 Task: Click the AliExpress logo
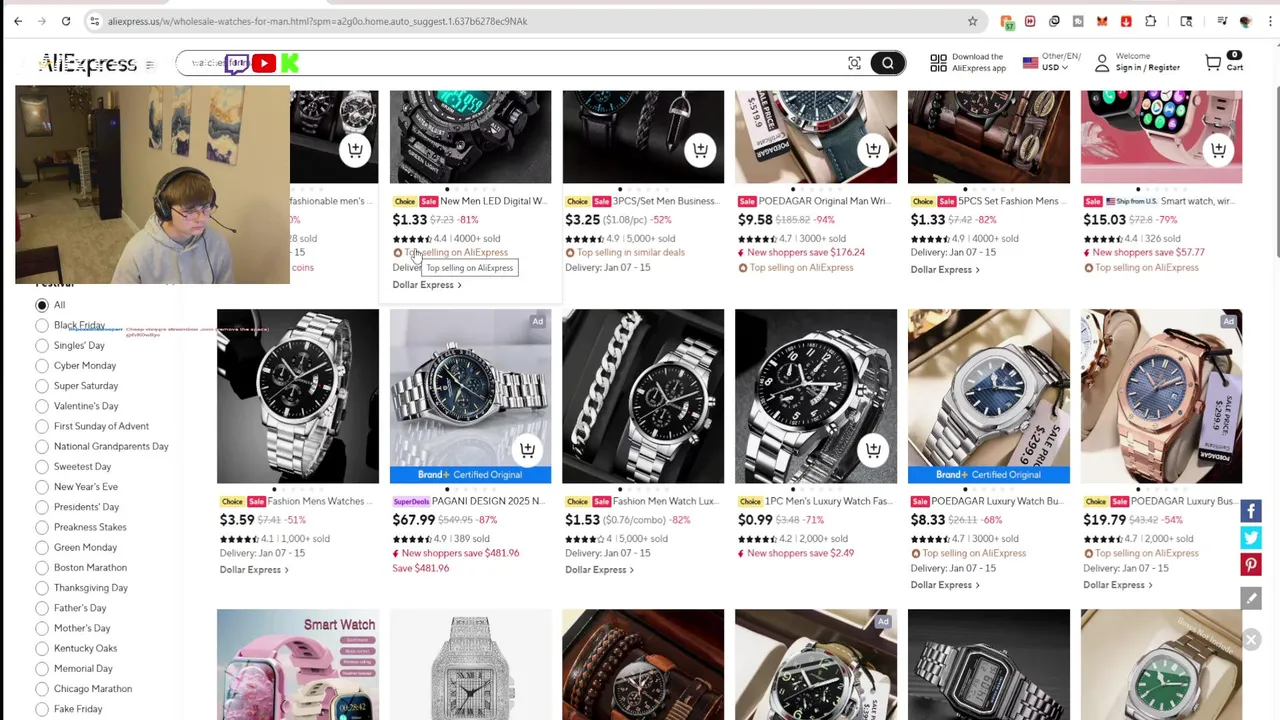click(88, 65)
